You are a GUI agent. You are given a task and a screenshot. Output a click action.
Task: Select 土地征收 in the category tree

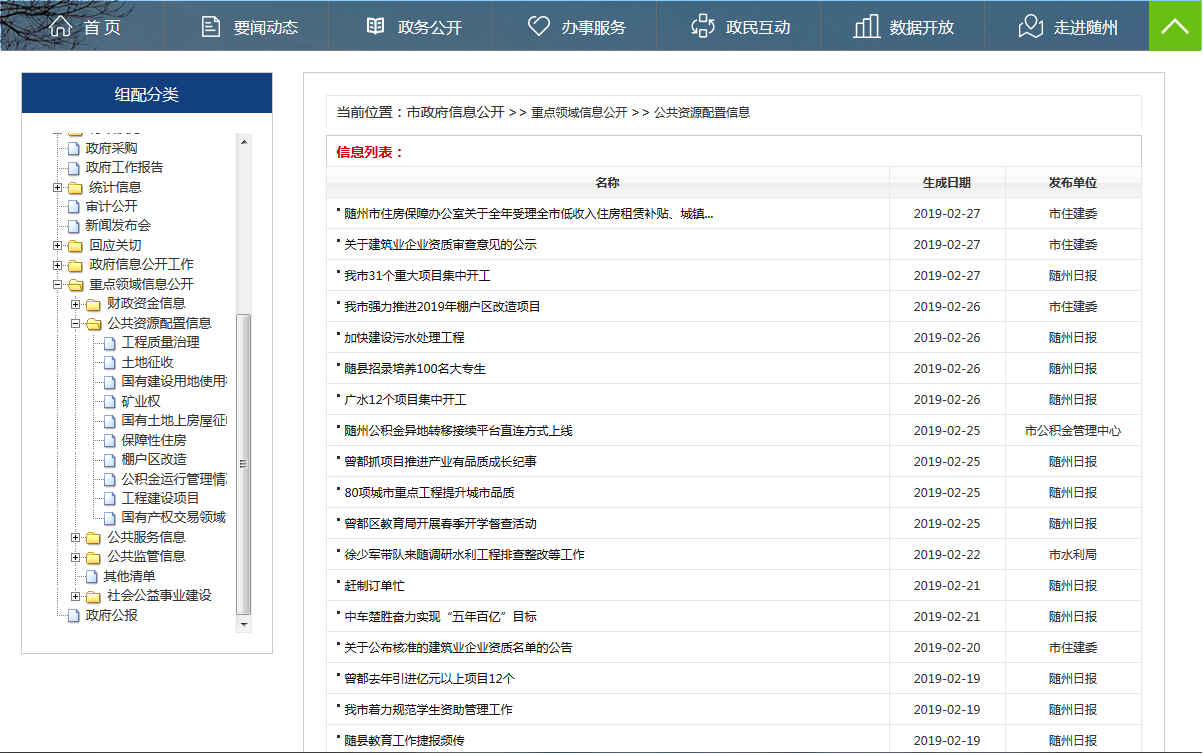pos(147,362)
